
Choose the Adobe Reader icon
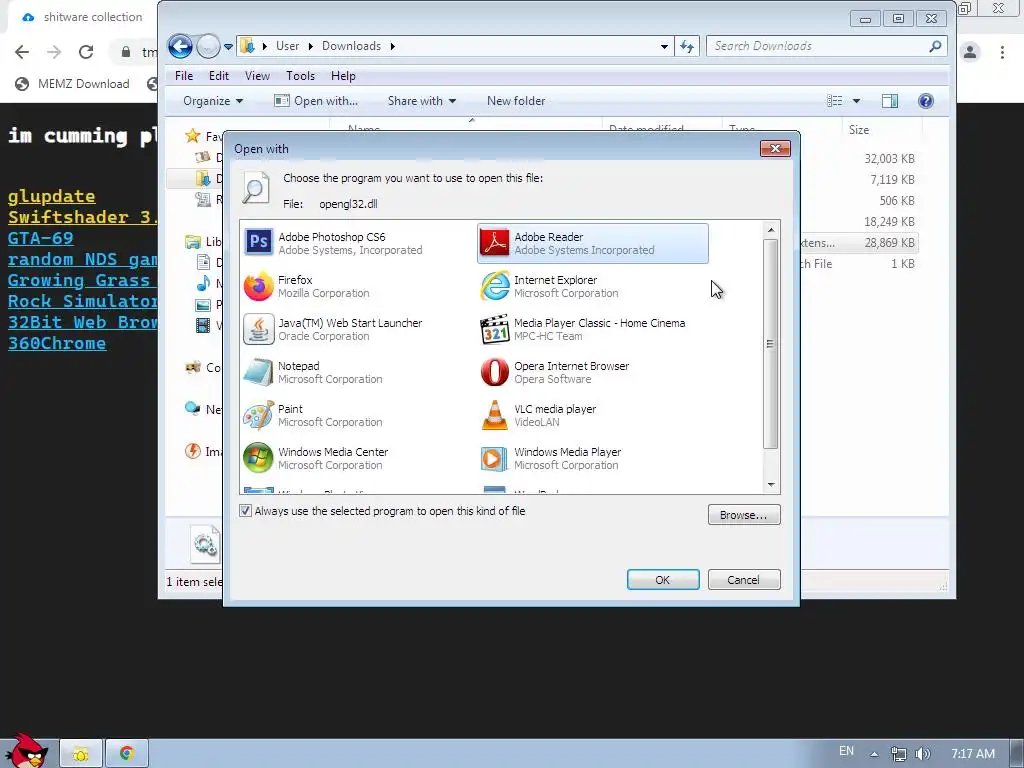[494, 243]
